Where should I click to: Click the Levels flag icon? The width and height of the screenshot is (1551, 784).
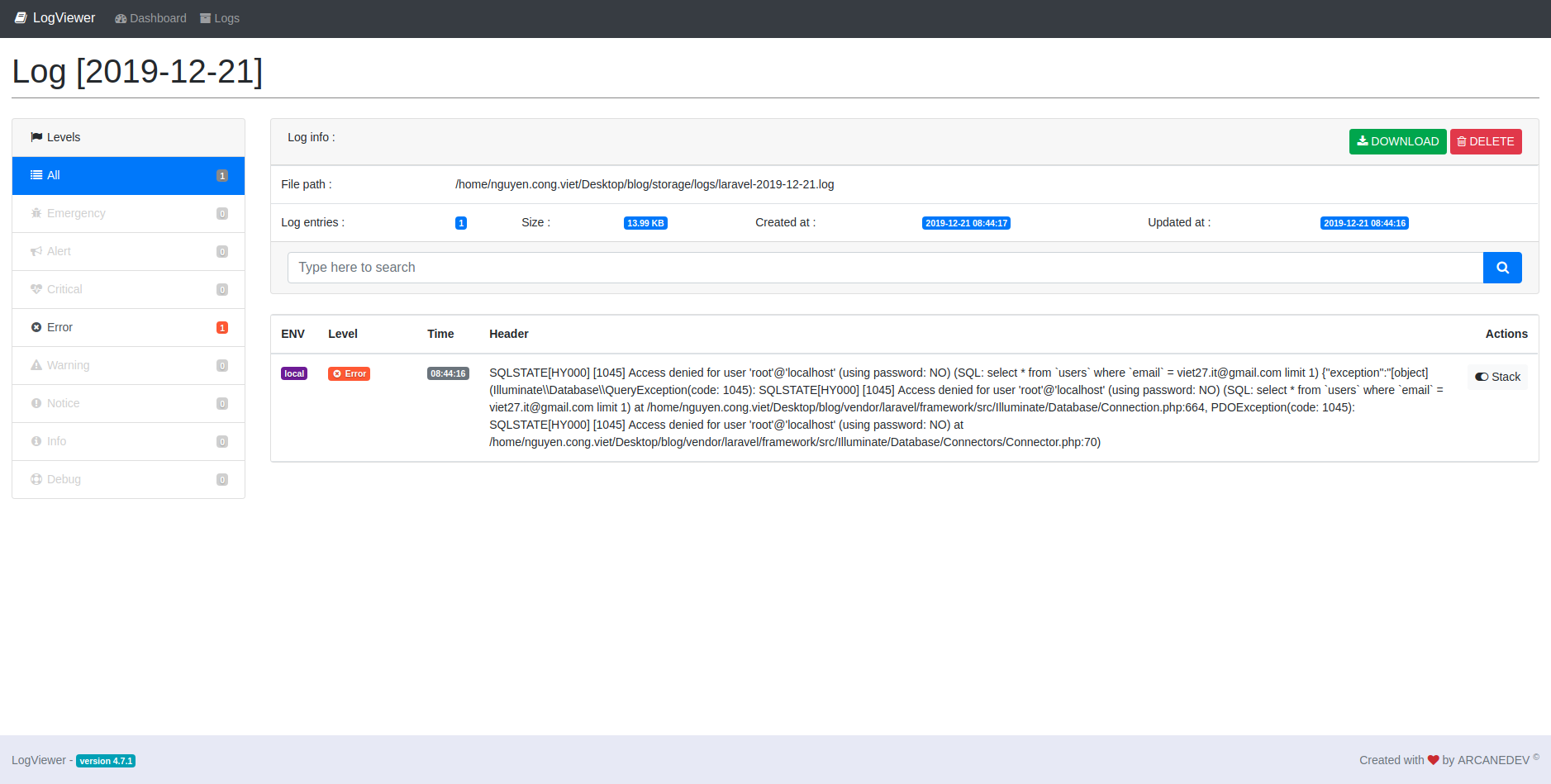point(36,136)
